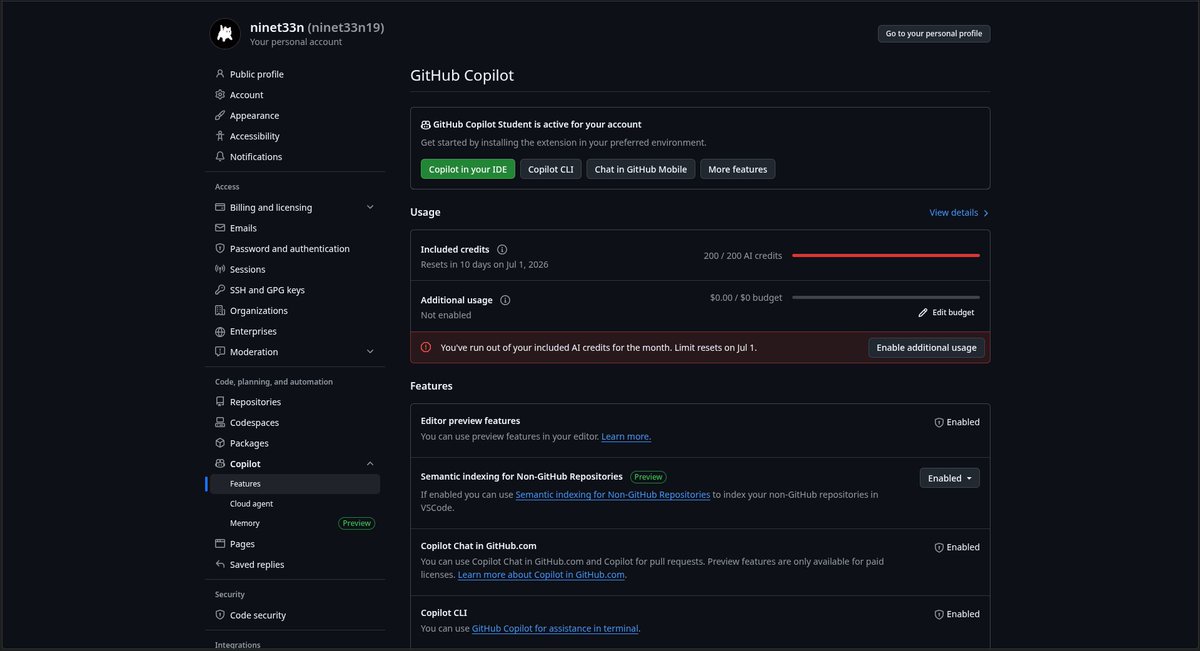Click the Enterprises globe icon
1200x651 pixels.
220,331
